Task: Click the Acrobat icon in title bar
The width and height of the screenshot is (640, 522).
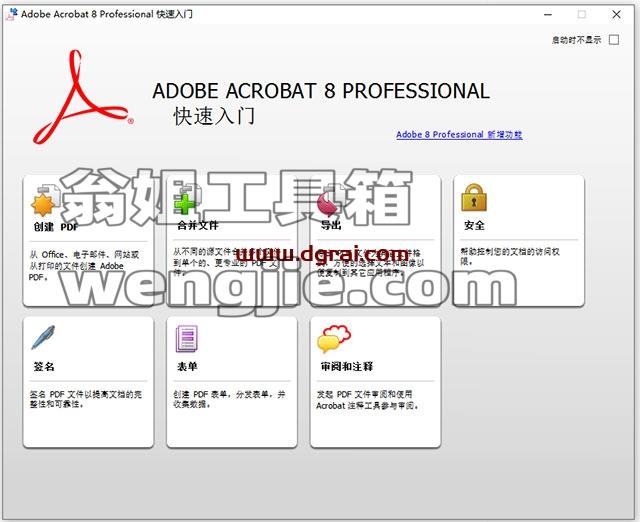Action: tap(11, 14)
